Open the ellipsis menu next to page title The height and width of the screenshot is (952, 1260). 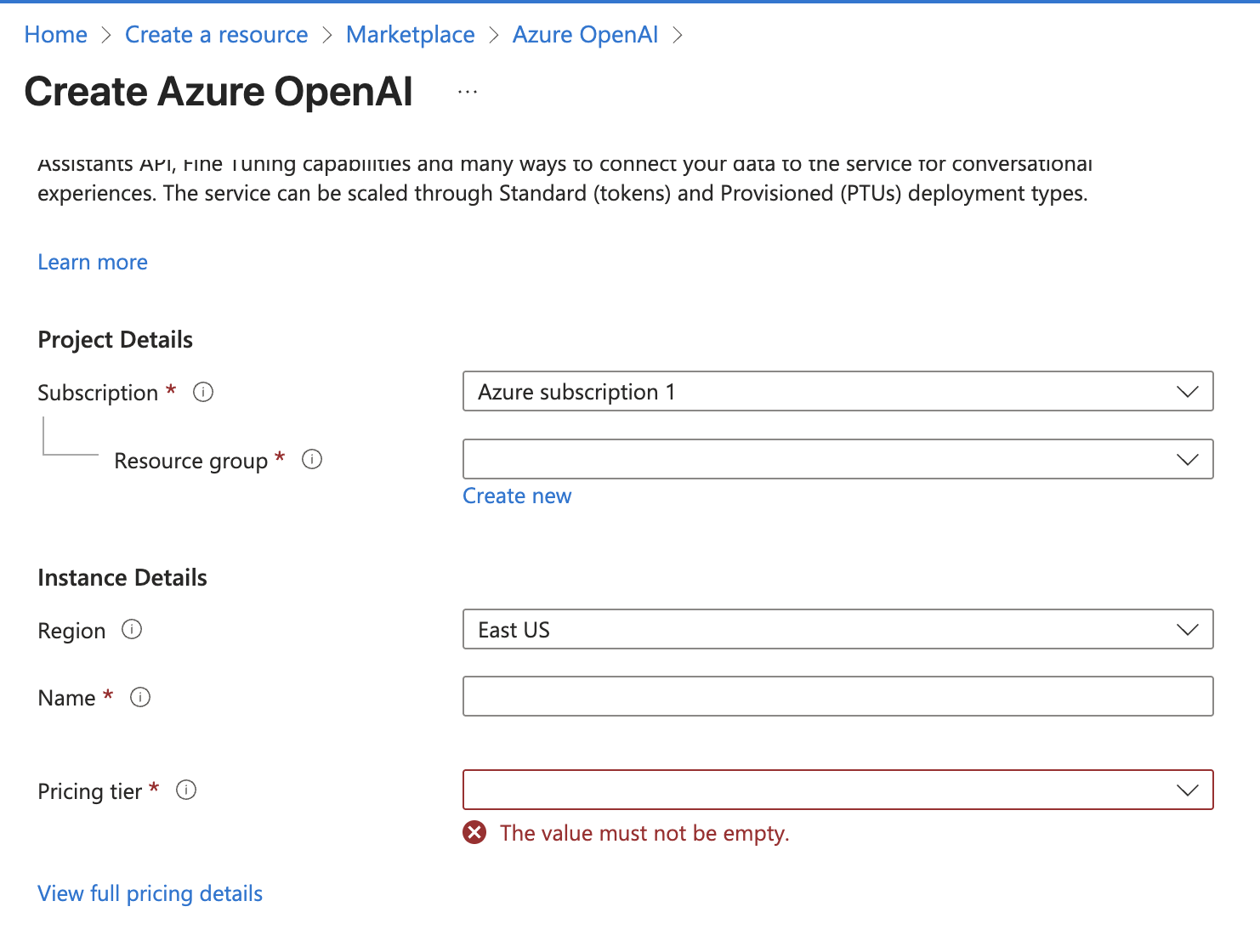click(x=466, y=91)
